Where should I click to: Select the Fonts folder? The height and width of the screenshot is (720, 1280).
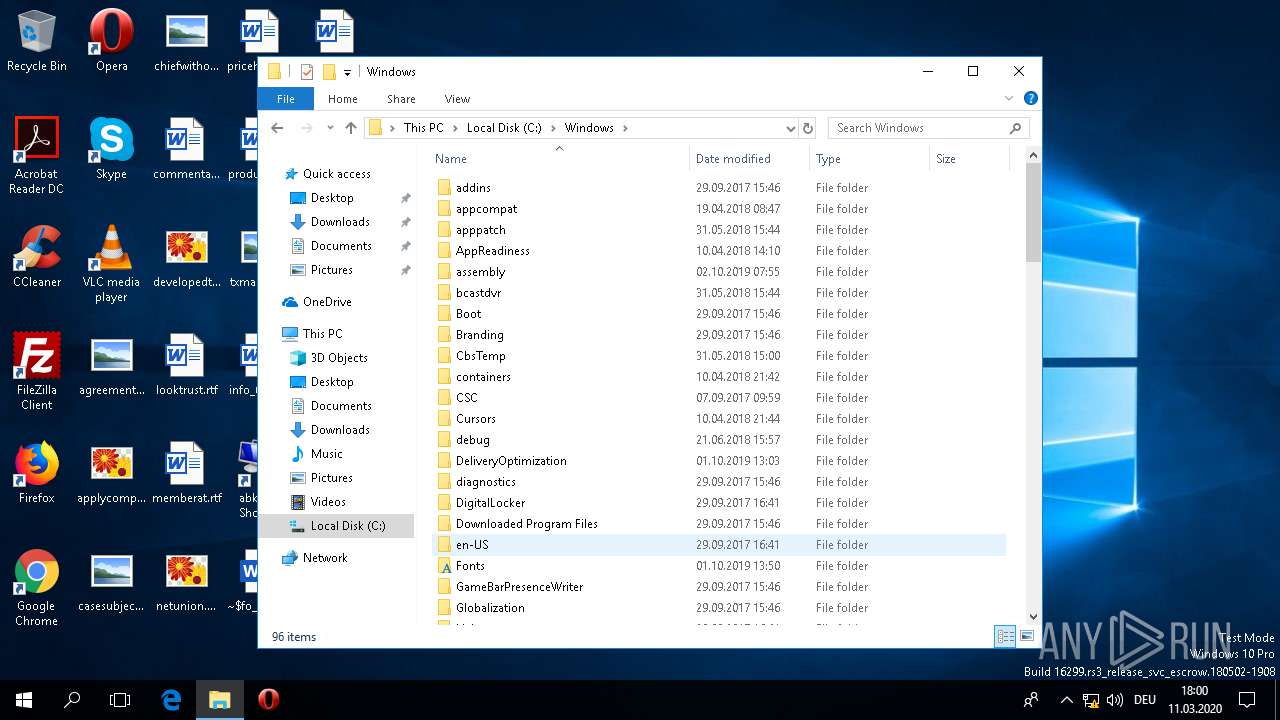tap(718, 566)
